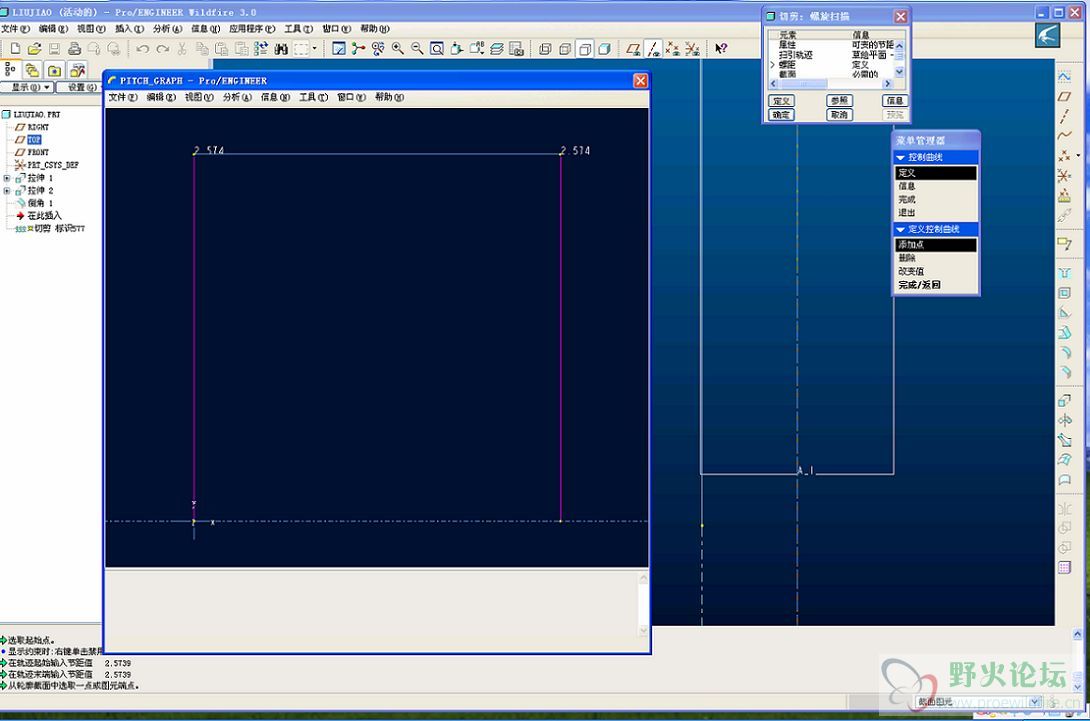Click 参照 button in helical sweep dialog
Viewport: 1090px width, 721px height.
pyautogui.click(x=839, y=101)
